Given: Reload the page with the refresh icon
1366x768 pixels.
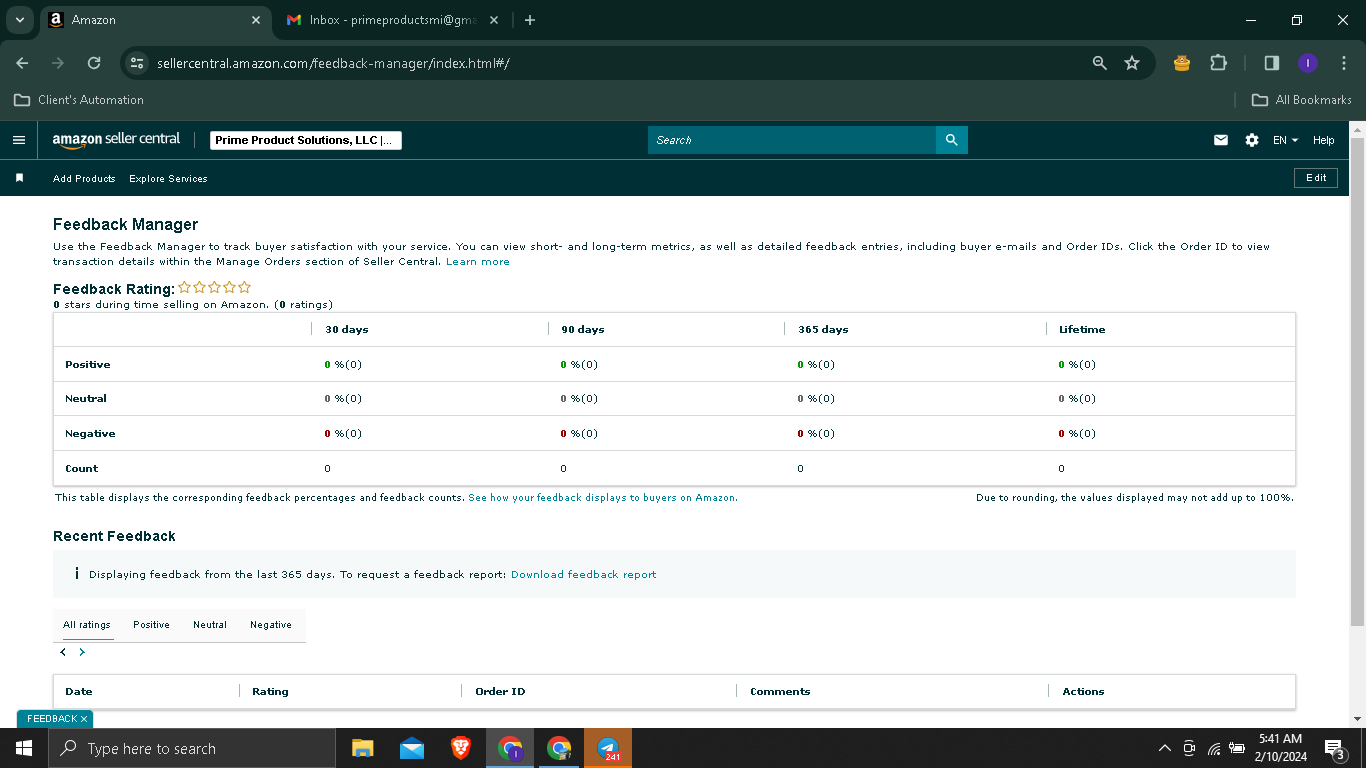Looking at the screenshot, I should (x=94, y=63).
